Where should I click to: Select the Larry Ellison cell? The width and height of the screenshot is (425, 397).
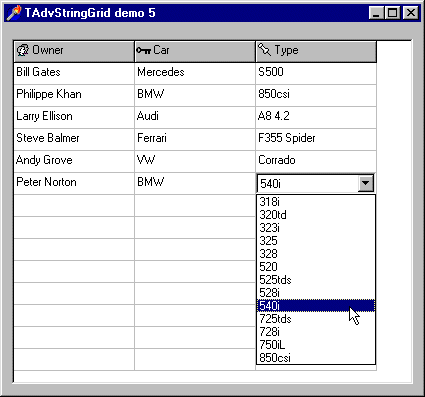click(74, 117)
